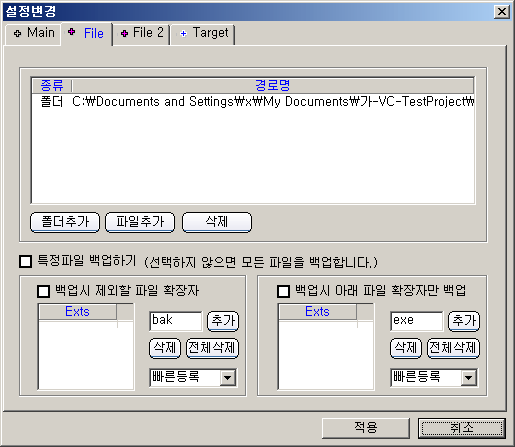Select the 폴더 row in path list
Image resolution: width=515 pixels, height=447 pixels.
253,102
